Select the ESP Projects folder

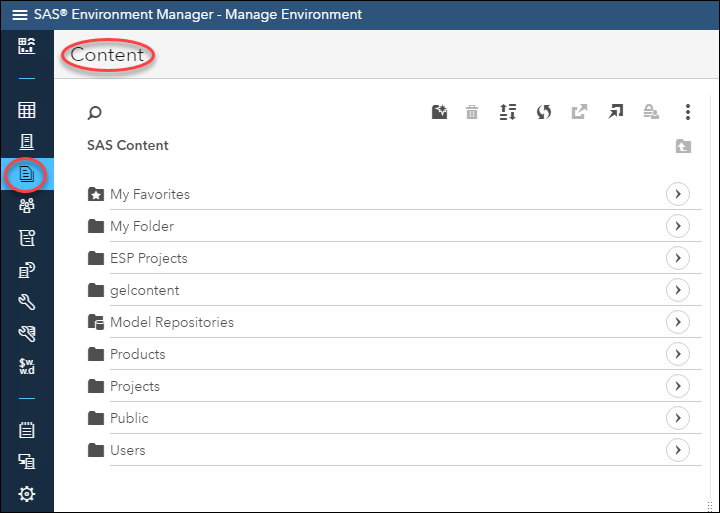394,258
